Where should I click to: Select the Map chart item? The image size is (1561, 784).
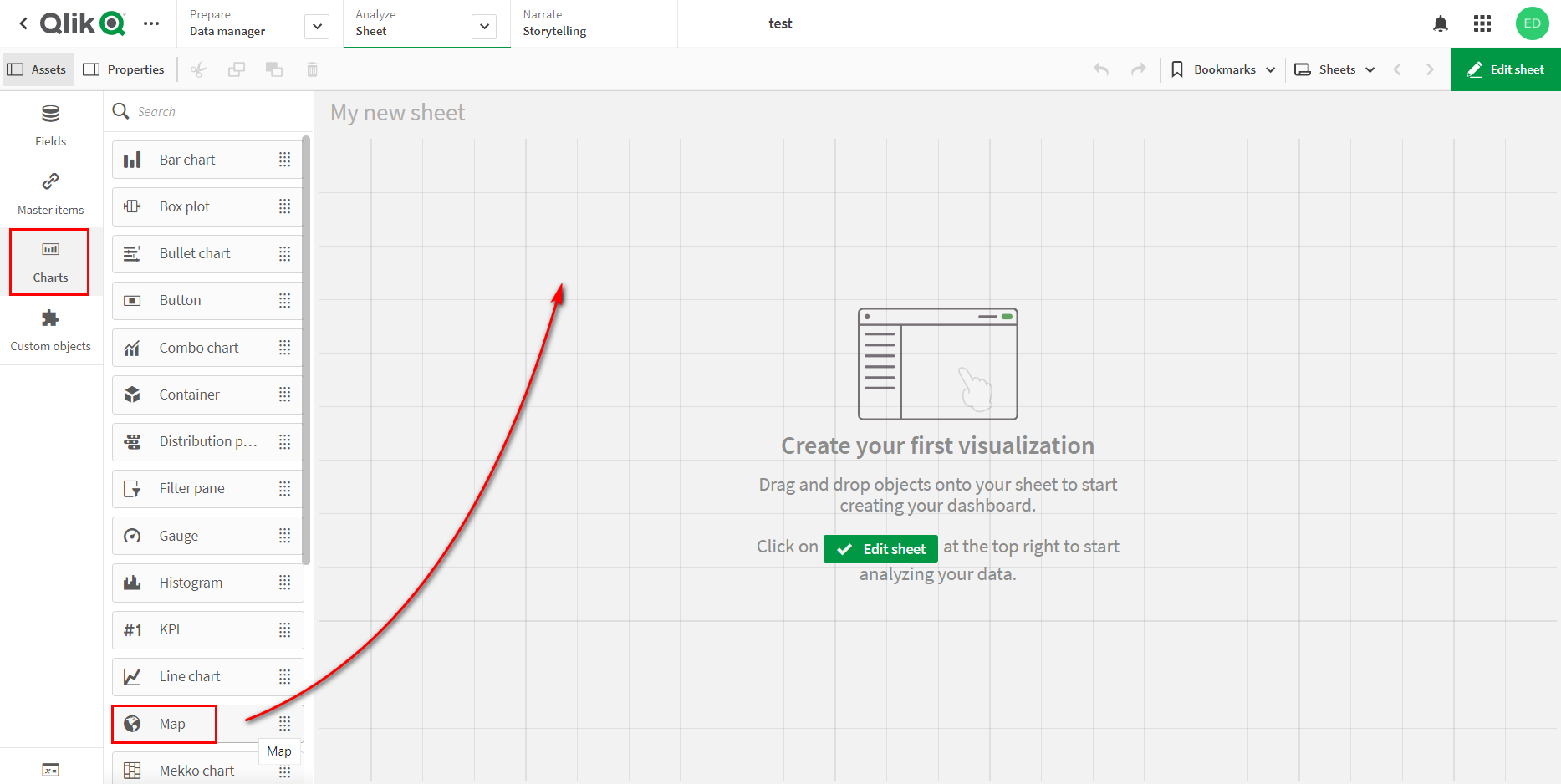pos(164,723)
